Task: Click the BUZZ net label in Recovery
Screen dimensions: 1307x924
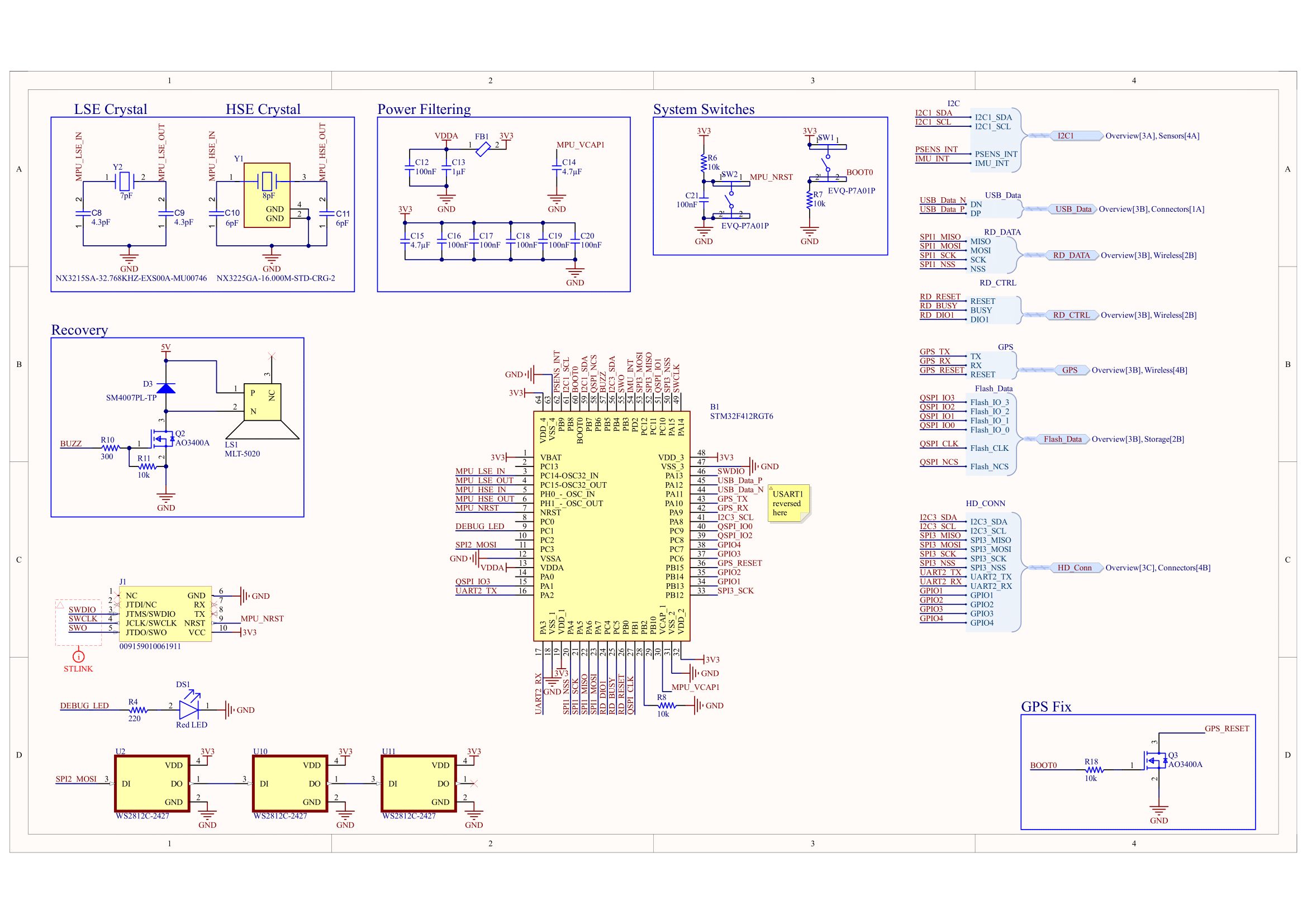Action: [x=71, y=443]
